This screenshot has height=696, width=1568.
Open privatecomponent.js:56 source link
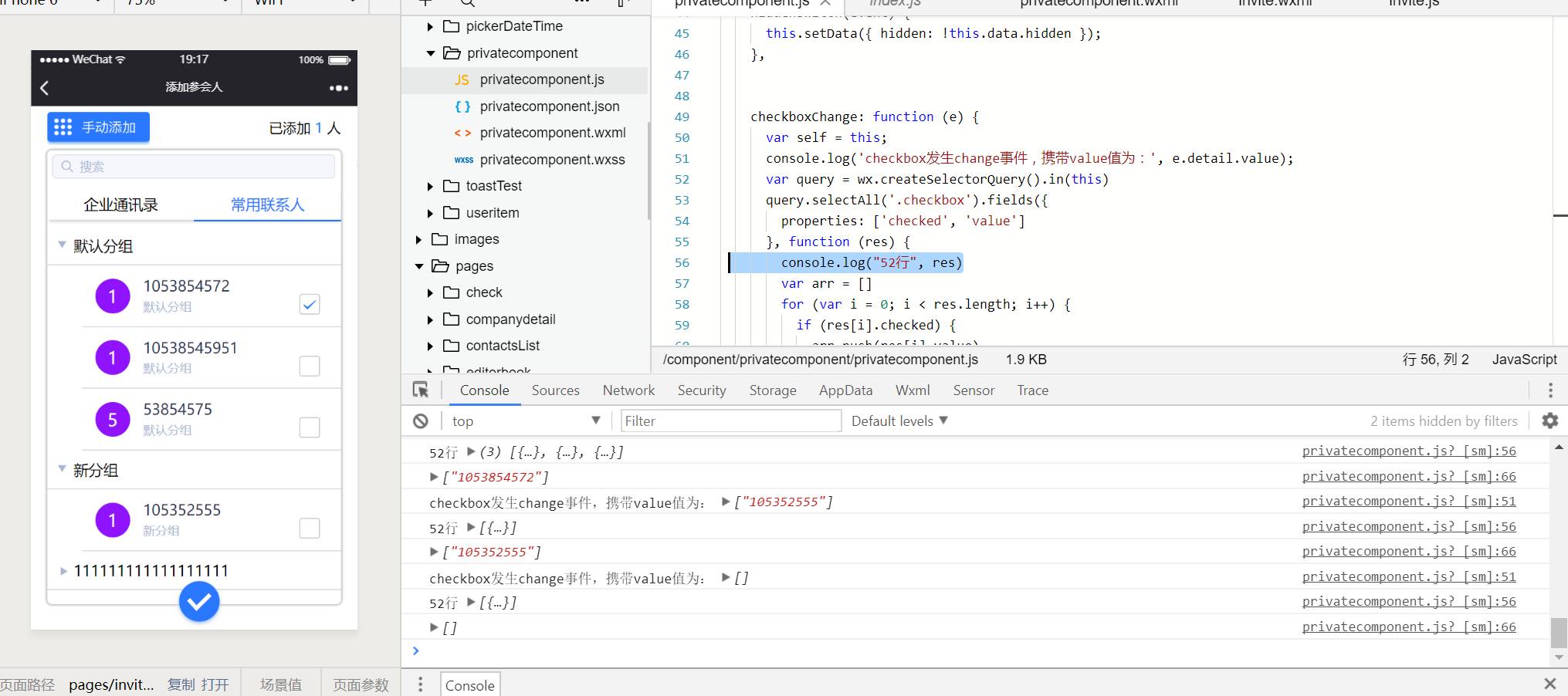[x=1408, y=451]
